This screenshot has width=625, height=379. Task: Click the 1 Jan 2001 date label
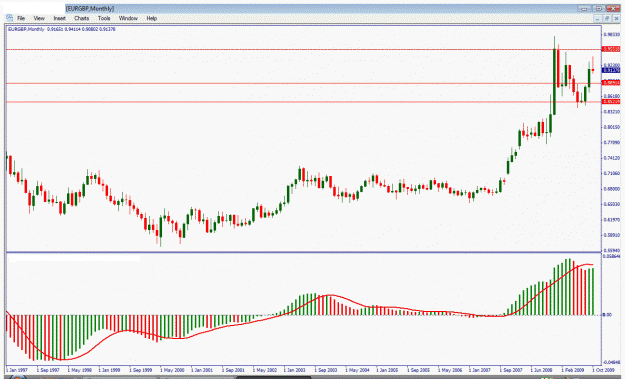tap(202, 370)
